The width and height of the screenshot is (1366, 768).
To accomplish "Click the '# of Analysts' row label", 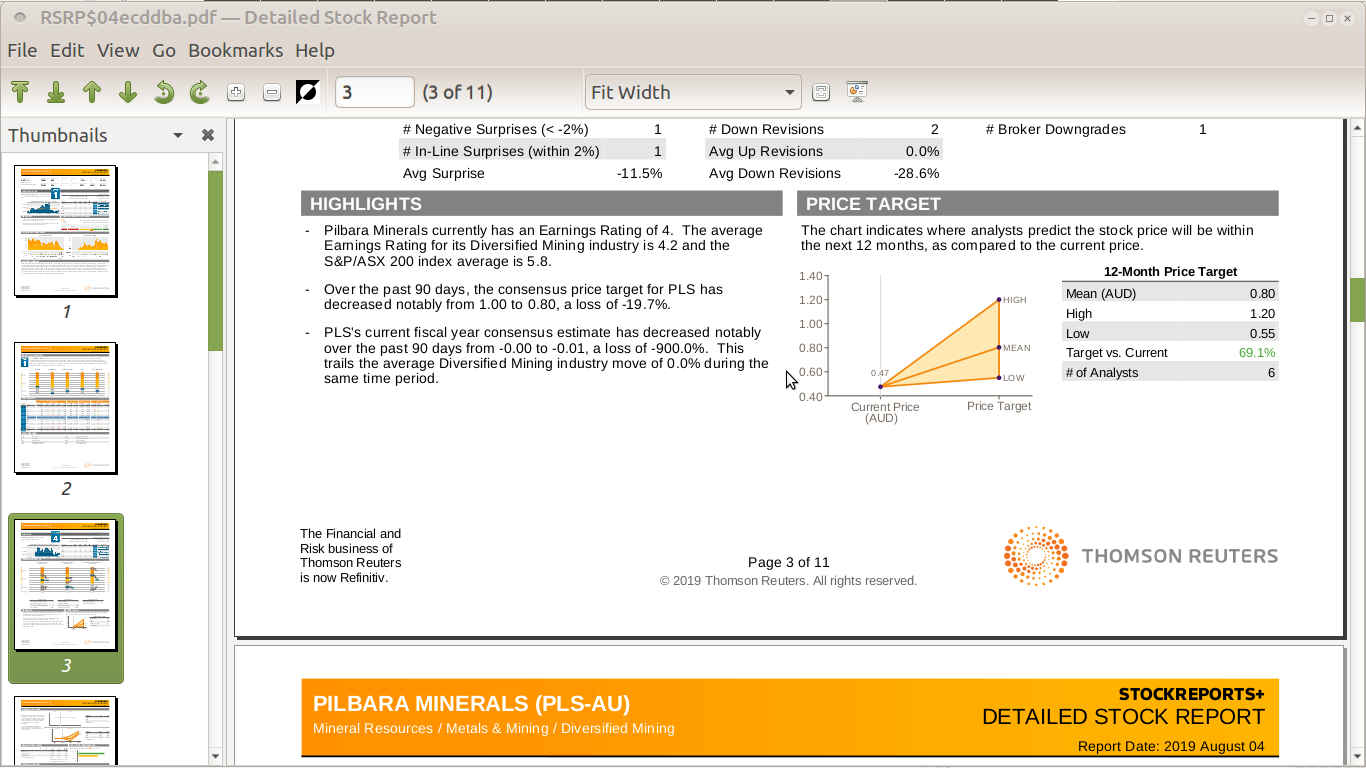I will click(1102, 373).
